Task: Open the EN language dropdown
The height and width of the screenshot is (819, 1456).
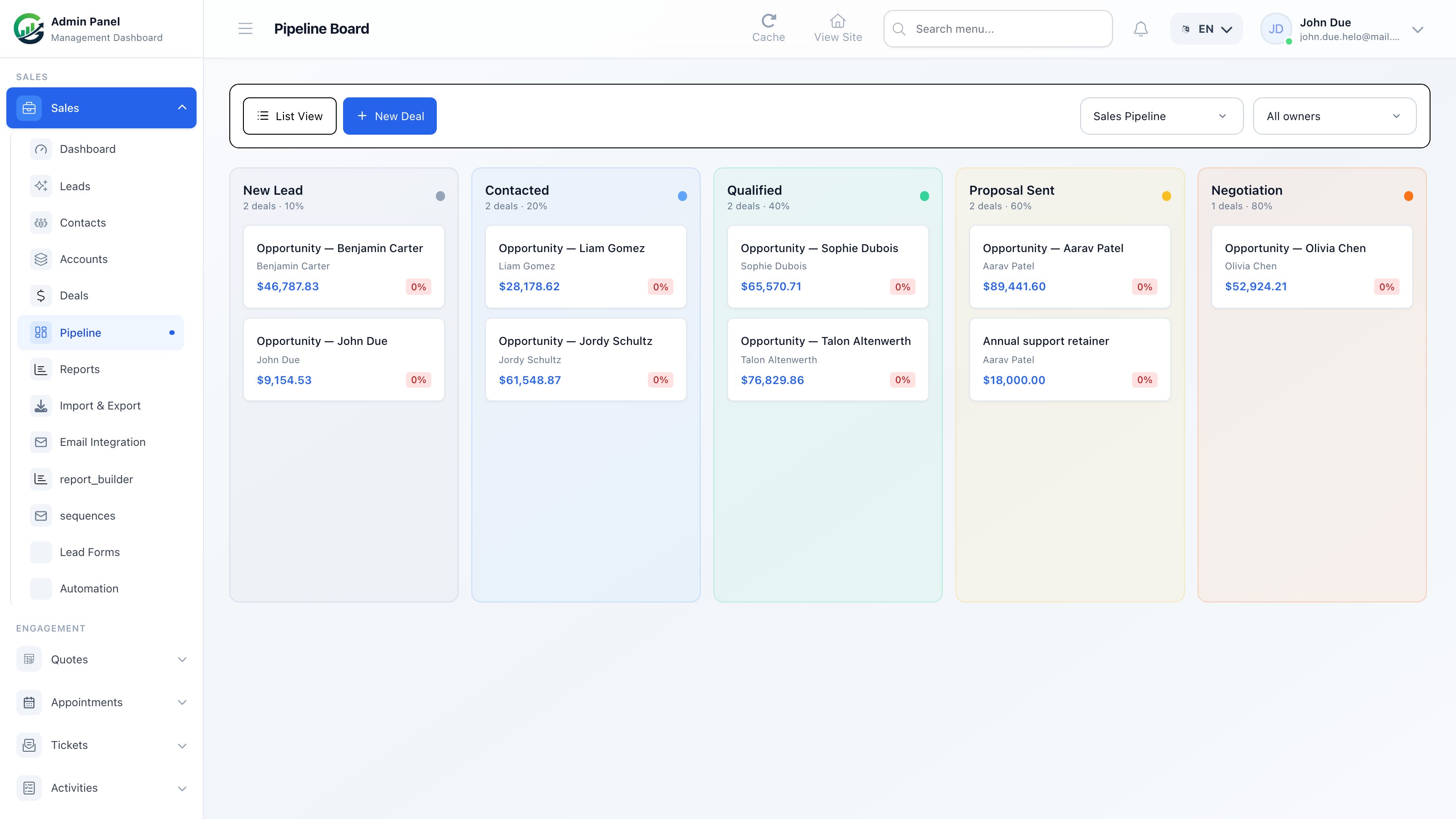Action: pos(1206,29)
